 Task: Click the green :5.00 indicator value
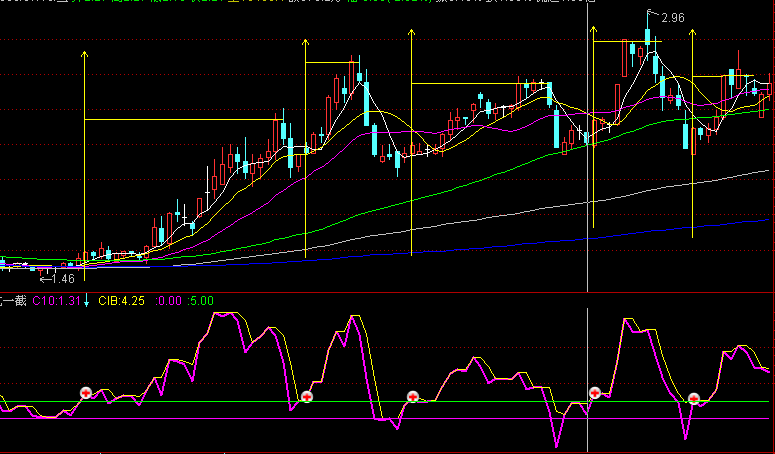pyautogui.click(x=200, y=299)
